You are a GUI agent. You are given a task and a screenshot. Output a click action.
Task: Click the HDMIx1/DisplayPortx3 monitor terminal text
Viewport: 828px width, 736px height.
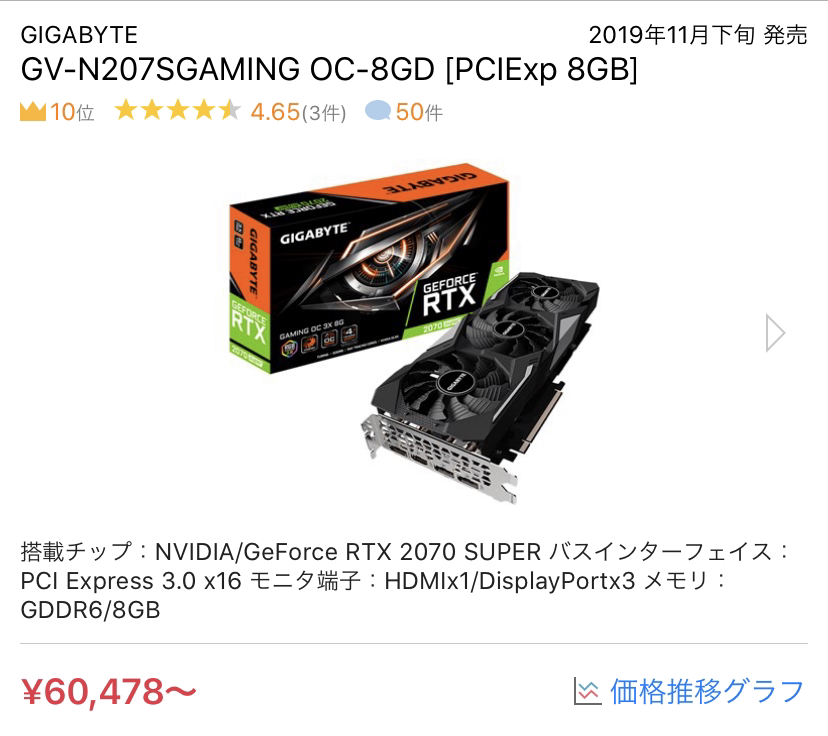[510, 581]
